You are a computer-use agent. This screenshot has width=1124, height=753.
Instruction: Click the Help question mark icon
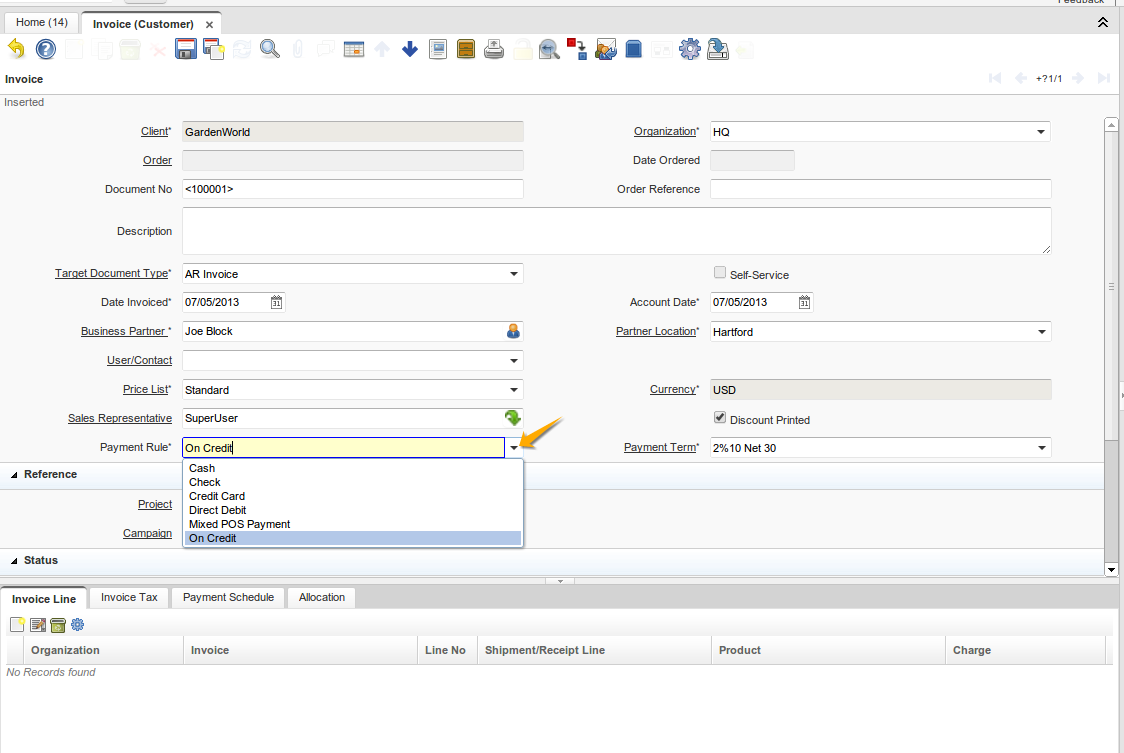coord(46,49)
